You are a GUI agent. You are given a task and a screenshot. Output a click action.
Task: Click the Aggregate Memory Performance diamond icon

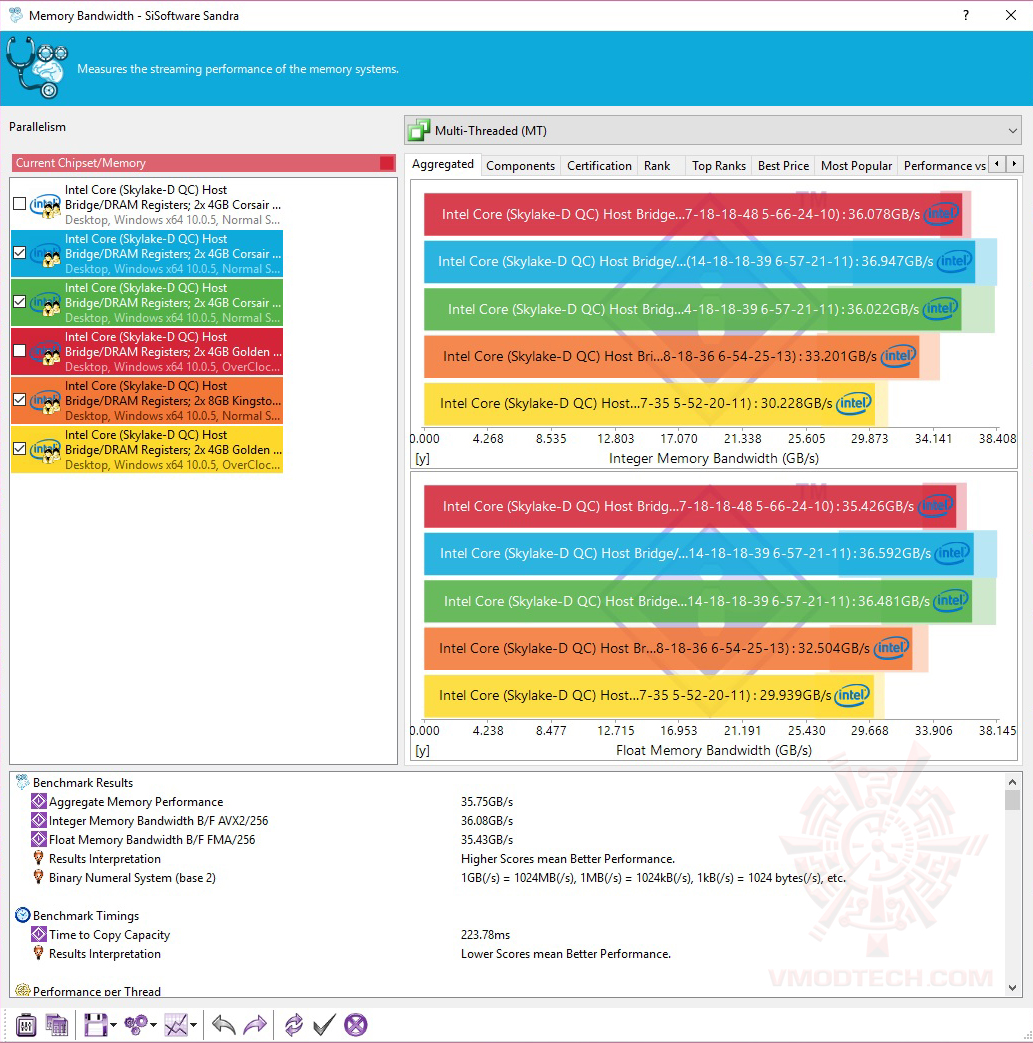[39, 802]
